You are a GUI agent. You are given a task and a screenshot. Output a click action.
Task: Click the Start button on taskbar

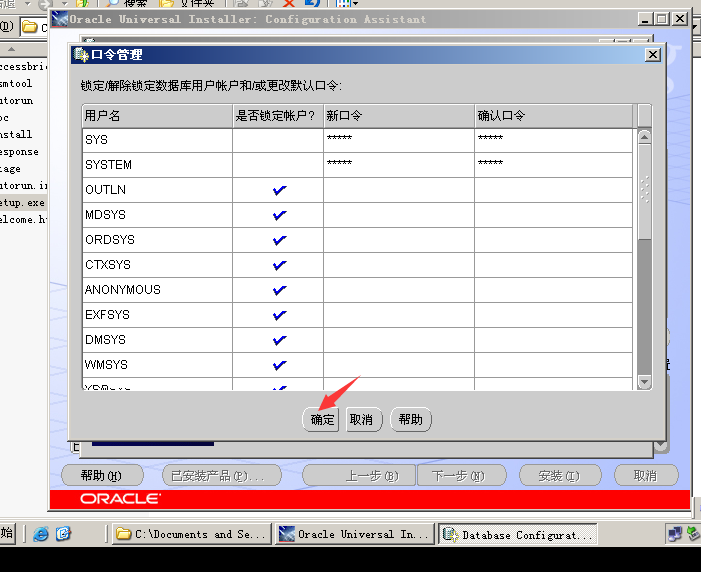(7, 533)
